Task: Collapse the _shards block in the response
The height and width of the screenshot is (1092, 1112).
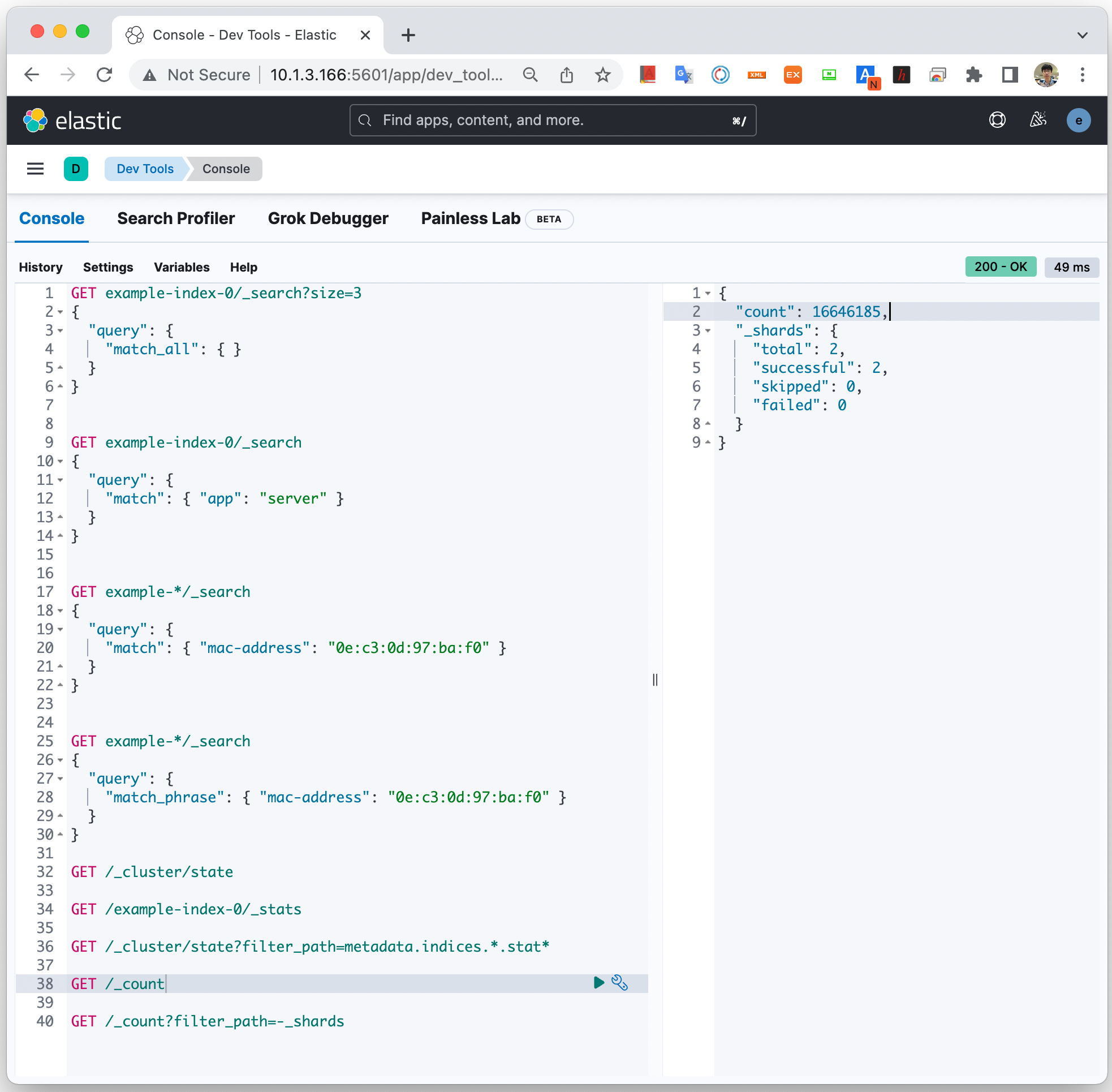Action: 708,331
